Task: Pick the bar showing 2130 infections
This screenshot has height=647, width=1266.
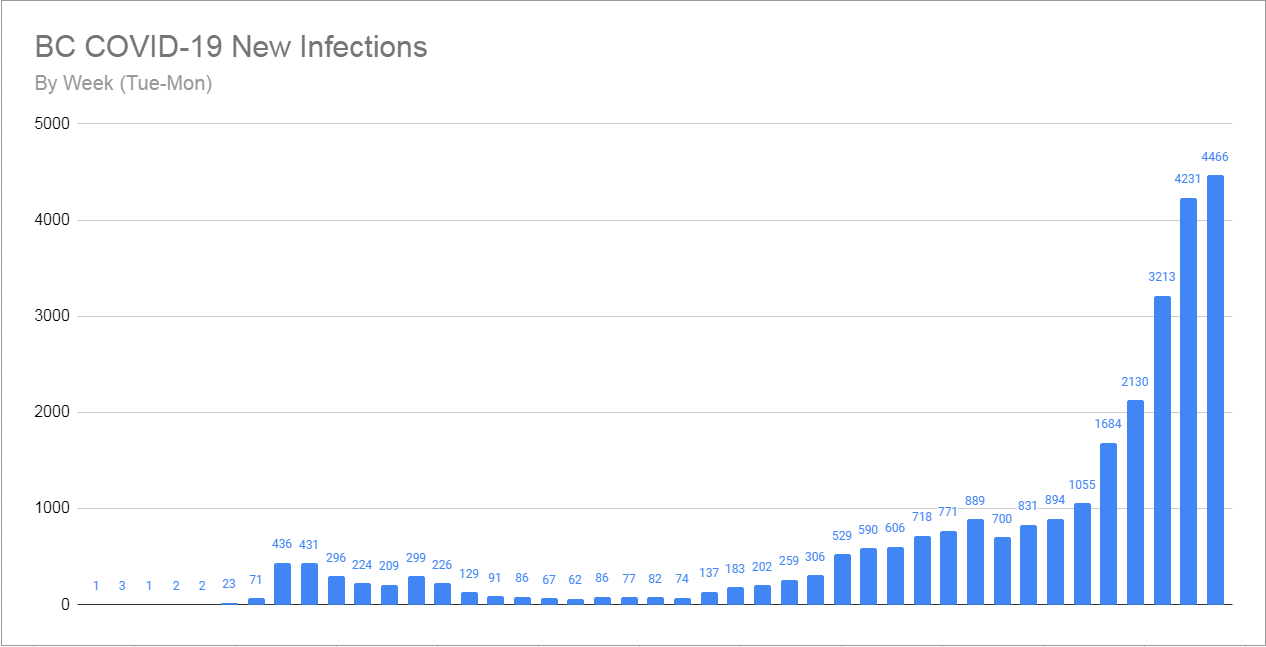Action: (1135, 502)
